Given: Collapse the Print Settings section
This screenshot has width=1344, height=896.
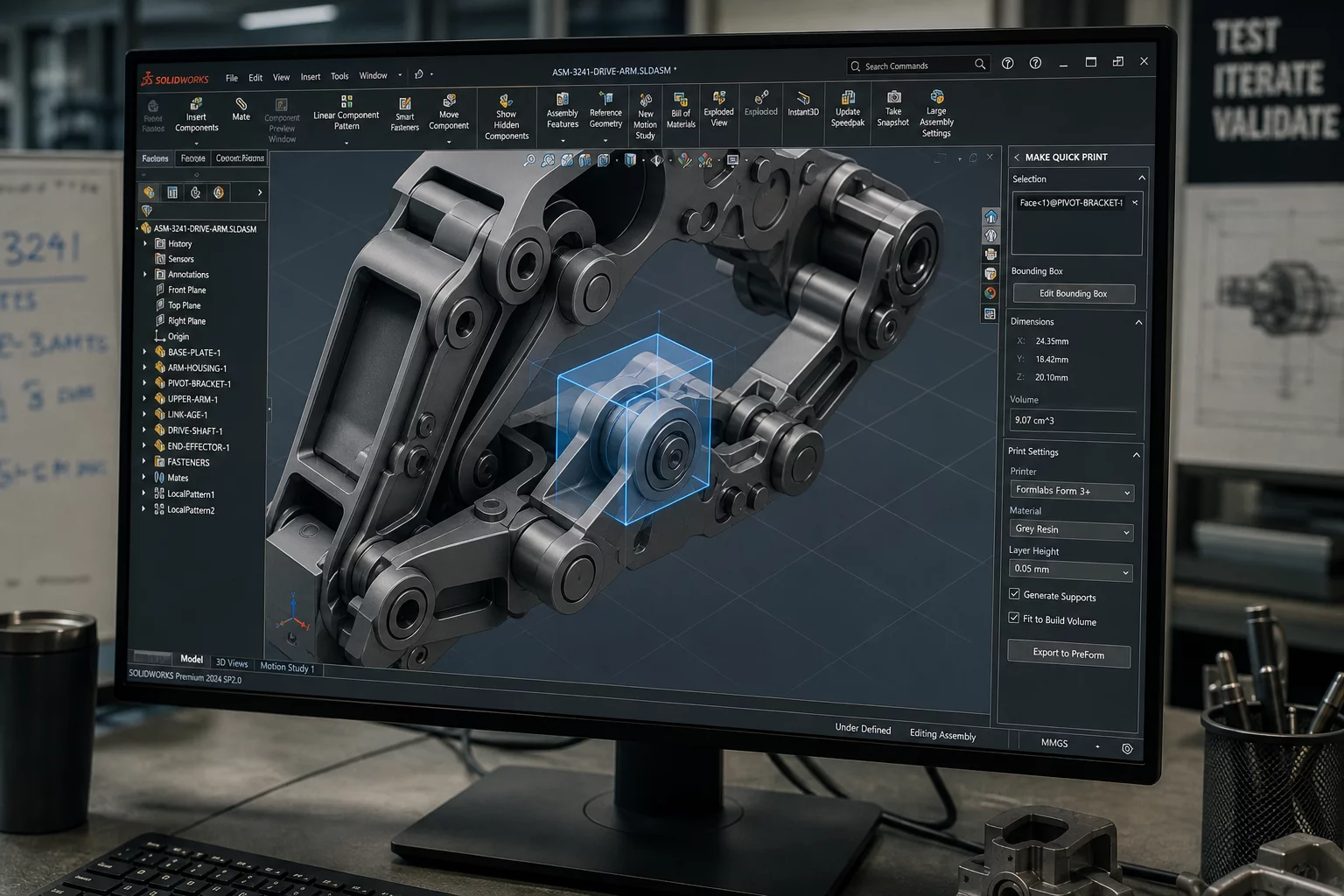Looking at the screenshot, I should point(1137,455).
